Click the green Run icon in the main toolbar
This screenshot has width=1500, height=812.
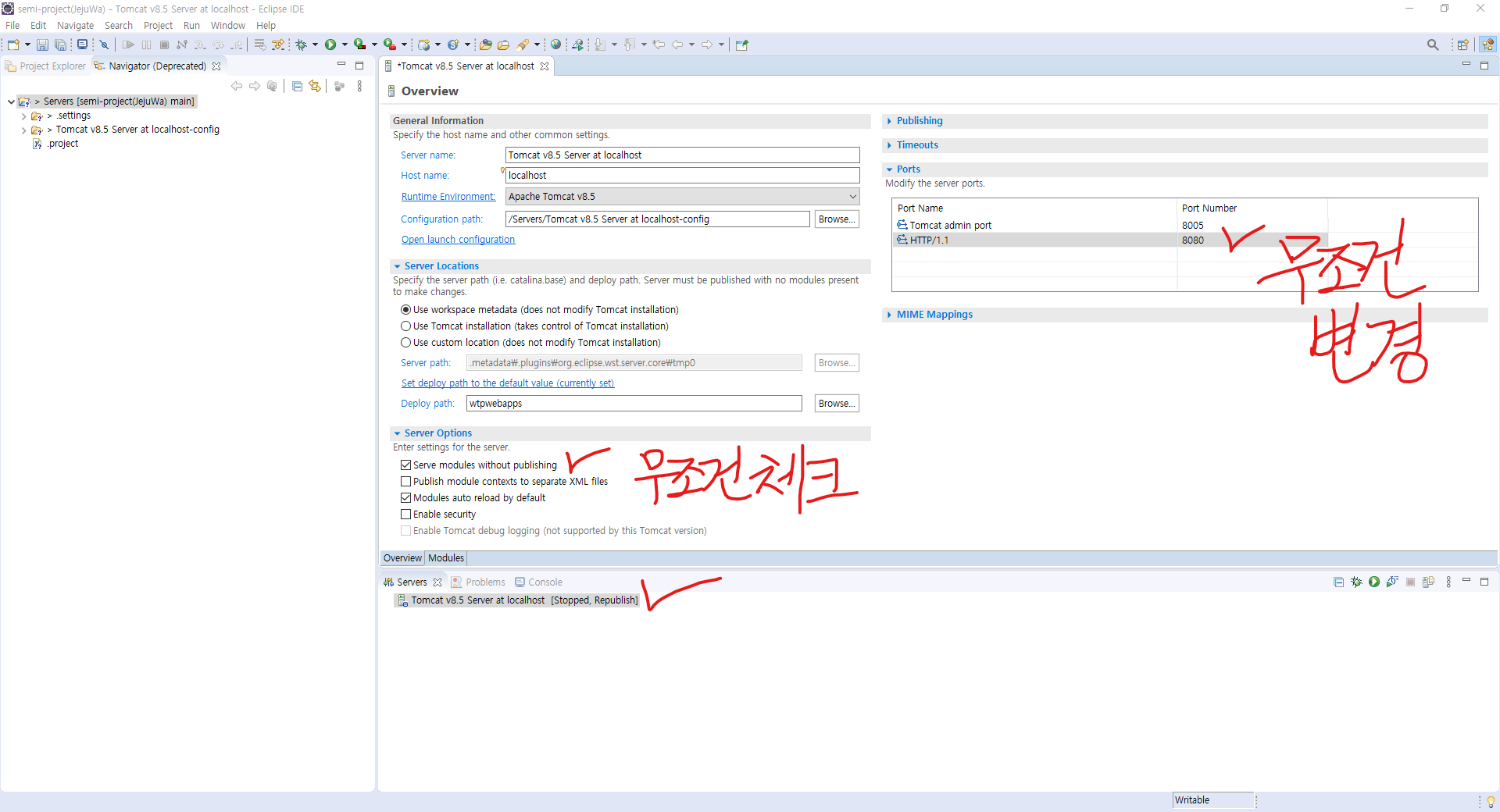pyautogui.click(x=330, y=45)
